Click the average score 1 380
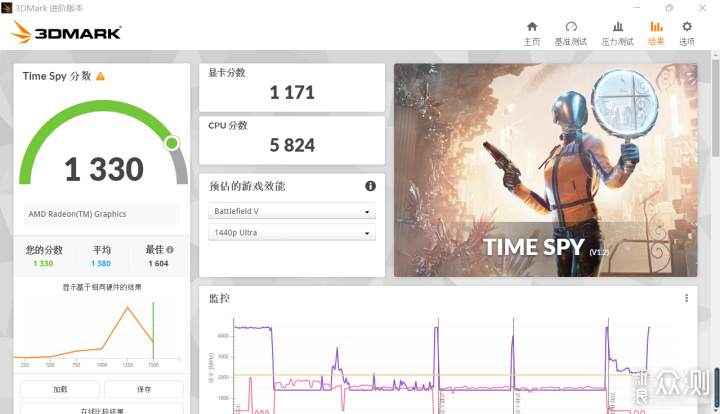This screenshot has width=720, height=414. click(x=101, y=263)
